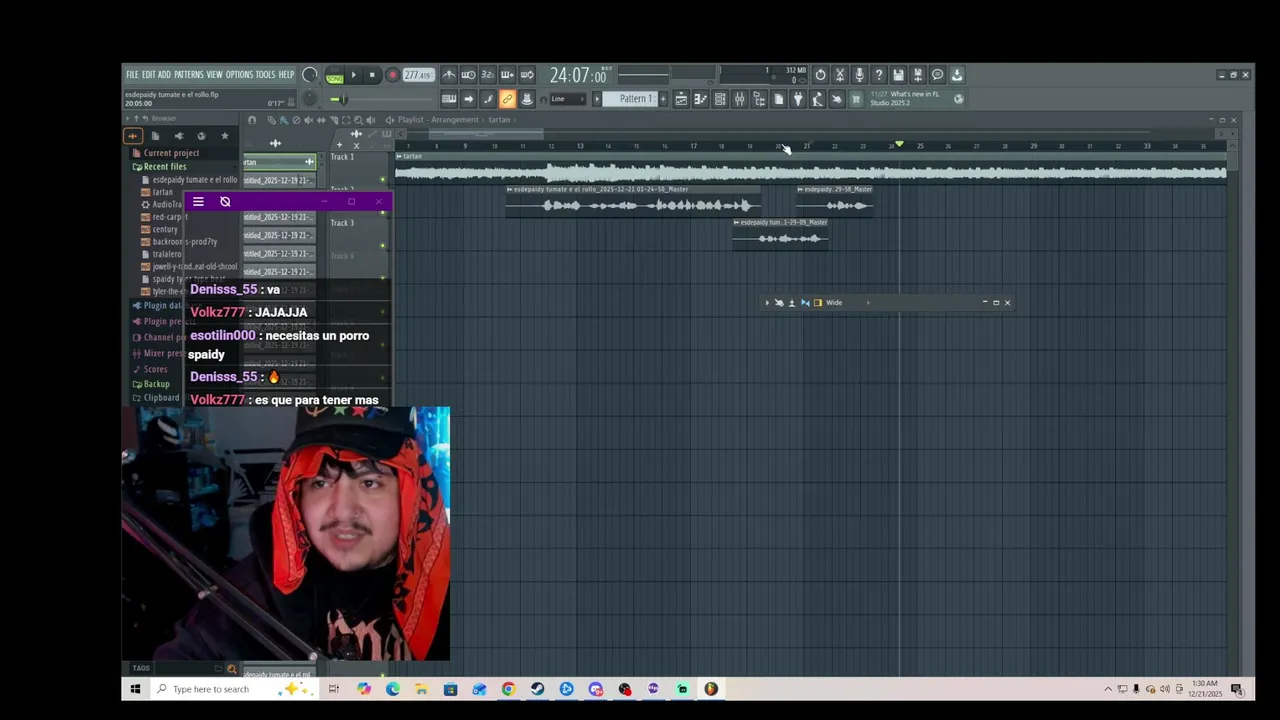Click the Windows Start button

pyautogui.click(x=135, y=689)
